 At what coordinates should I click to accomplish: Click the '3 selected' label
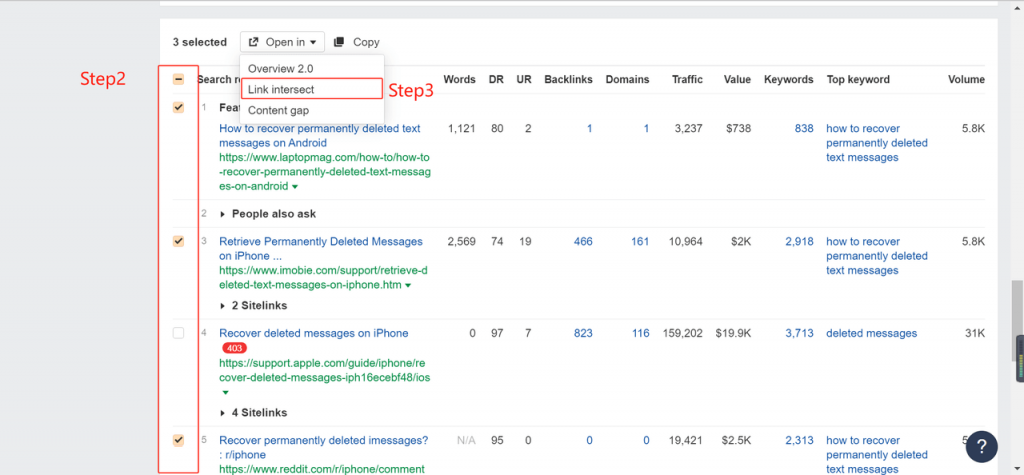(199, 42)
